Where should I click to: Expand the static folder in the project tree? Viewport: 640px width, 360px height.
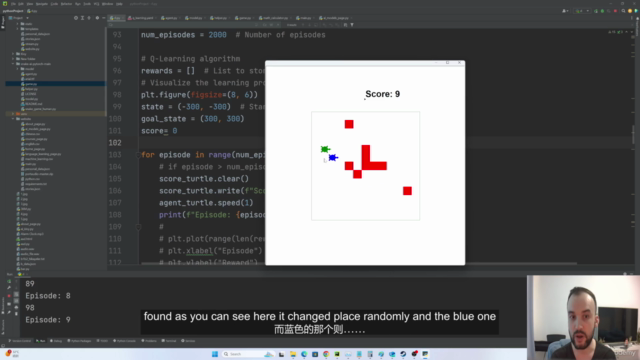[18, 24]
